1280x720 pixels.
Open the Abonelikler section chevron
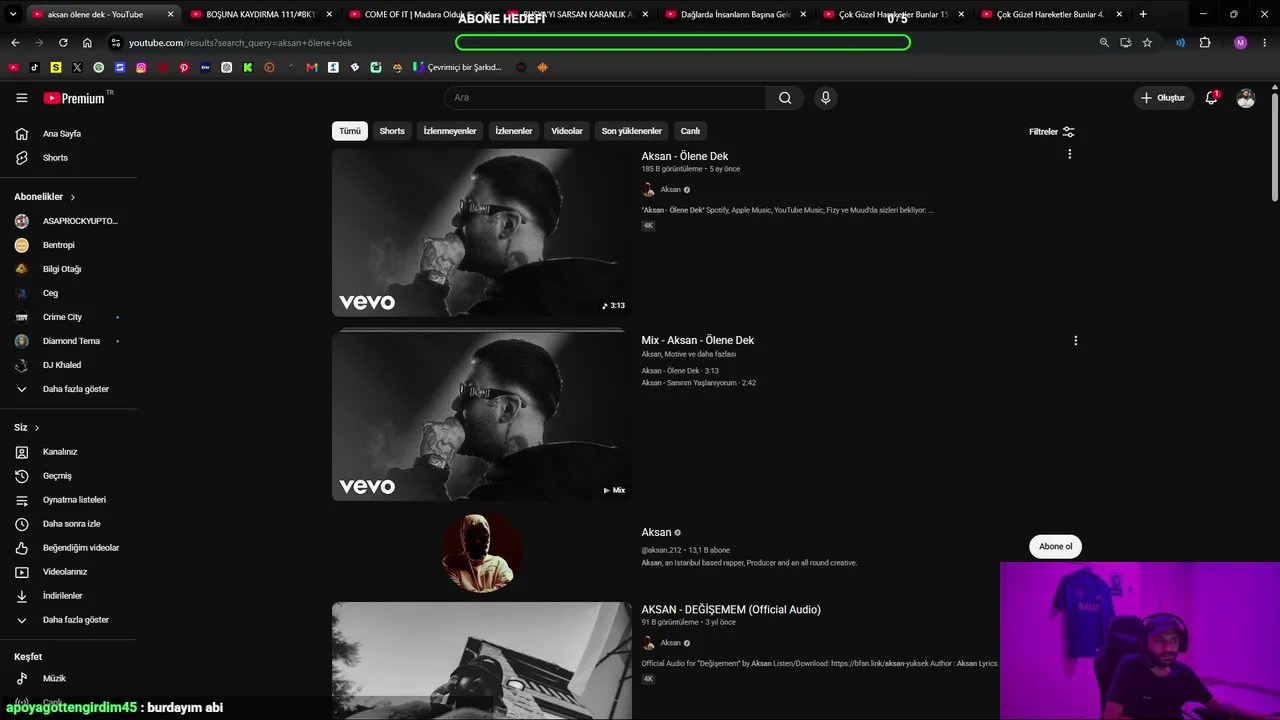point(73,197)
